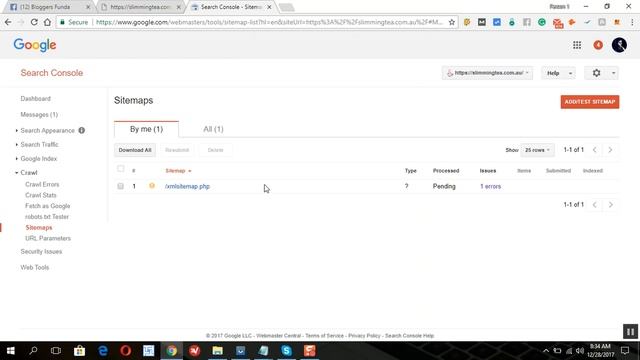Adjust volume via the tray speaker icon
Screen dimensions: 640x360
pos(580,351)
